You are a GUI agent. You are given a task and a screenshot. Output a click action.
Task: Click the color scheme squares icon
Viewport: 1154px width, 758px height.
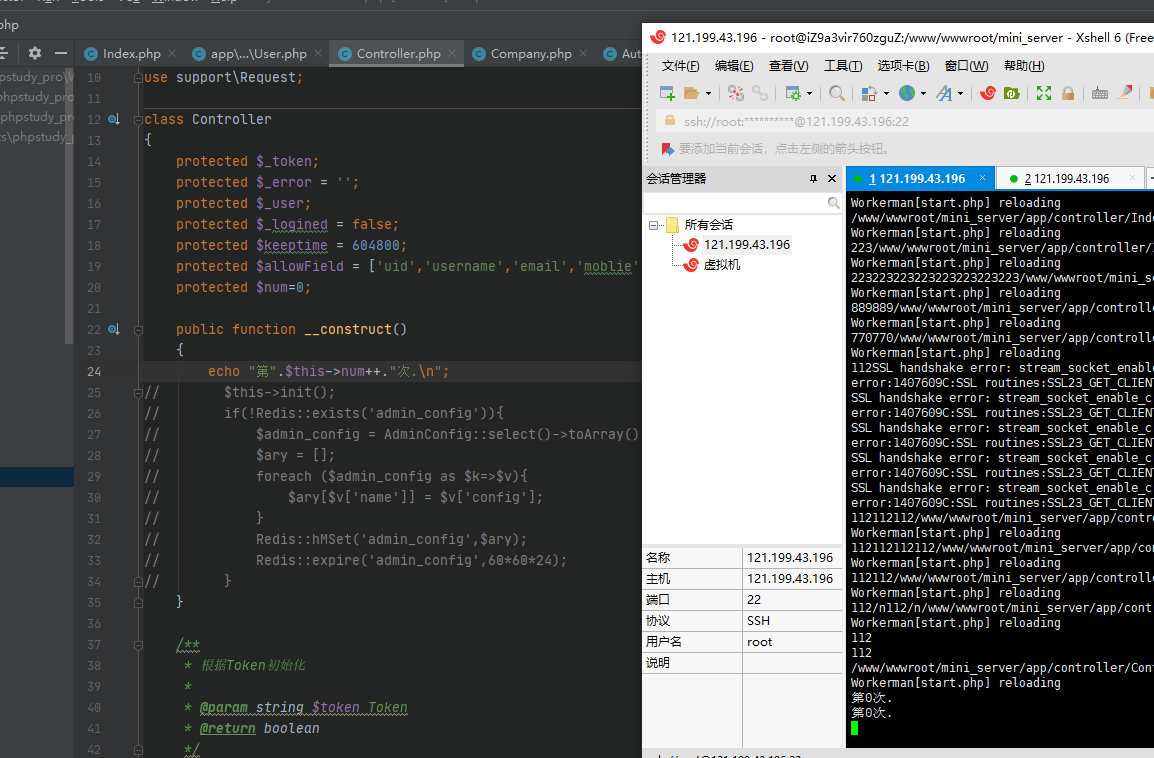coord(869,93)
